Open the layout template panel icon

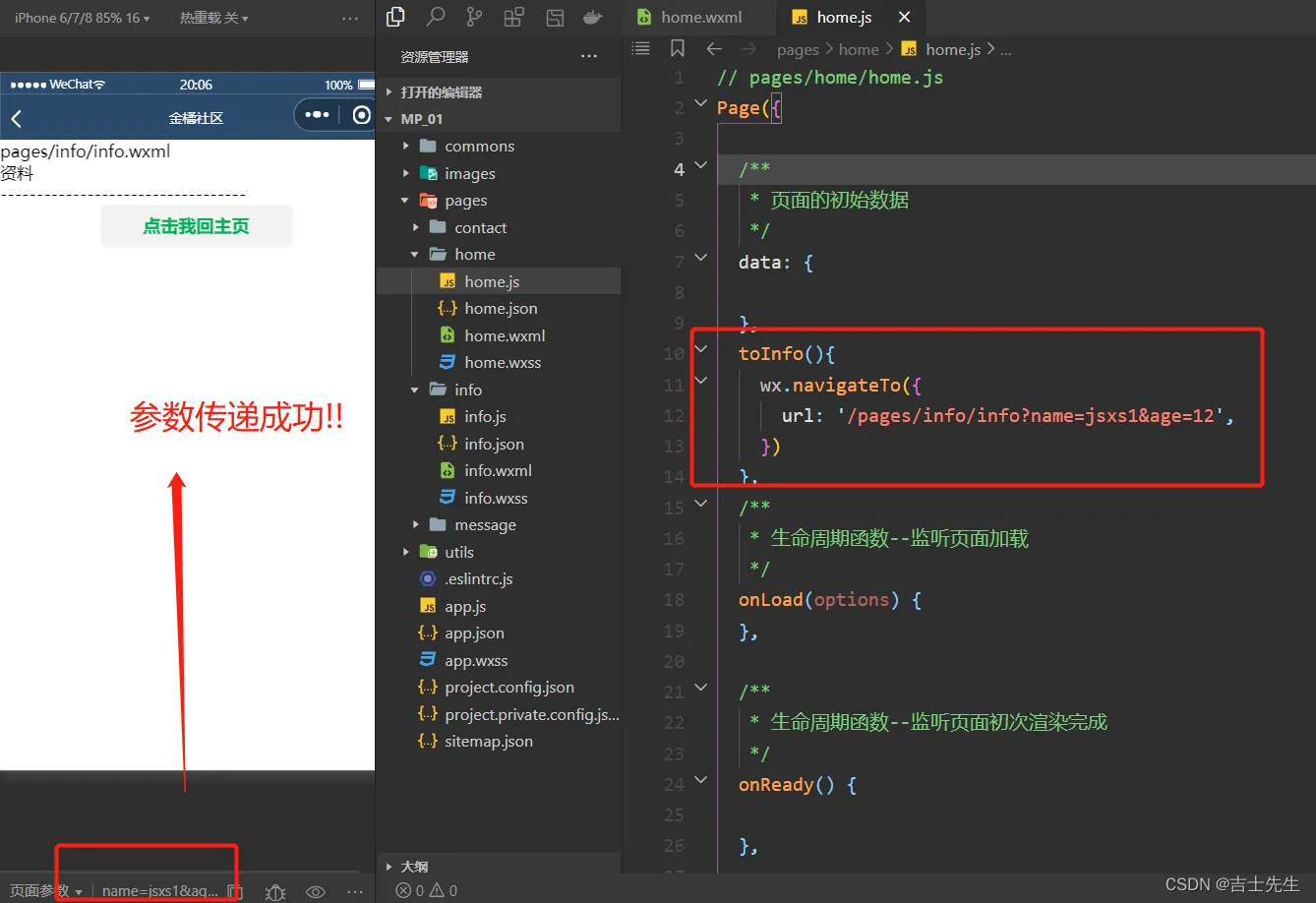555,18
